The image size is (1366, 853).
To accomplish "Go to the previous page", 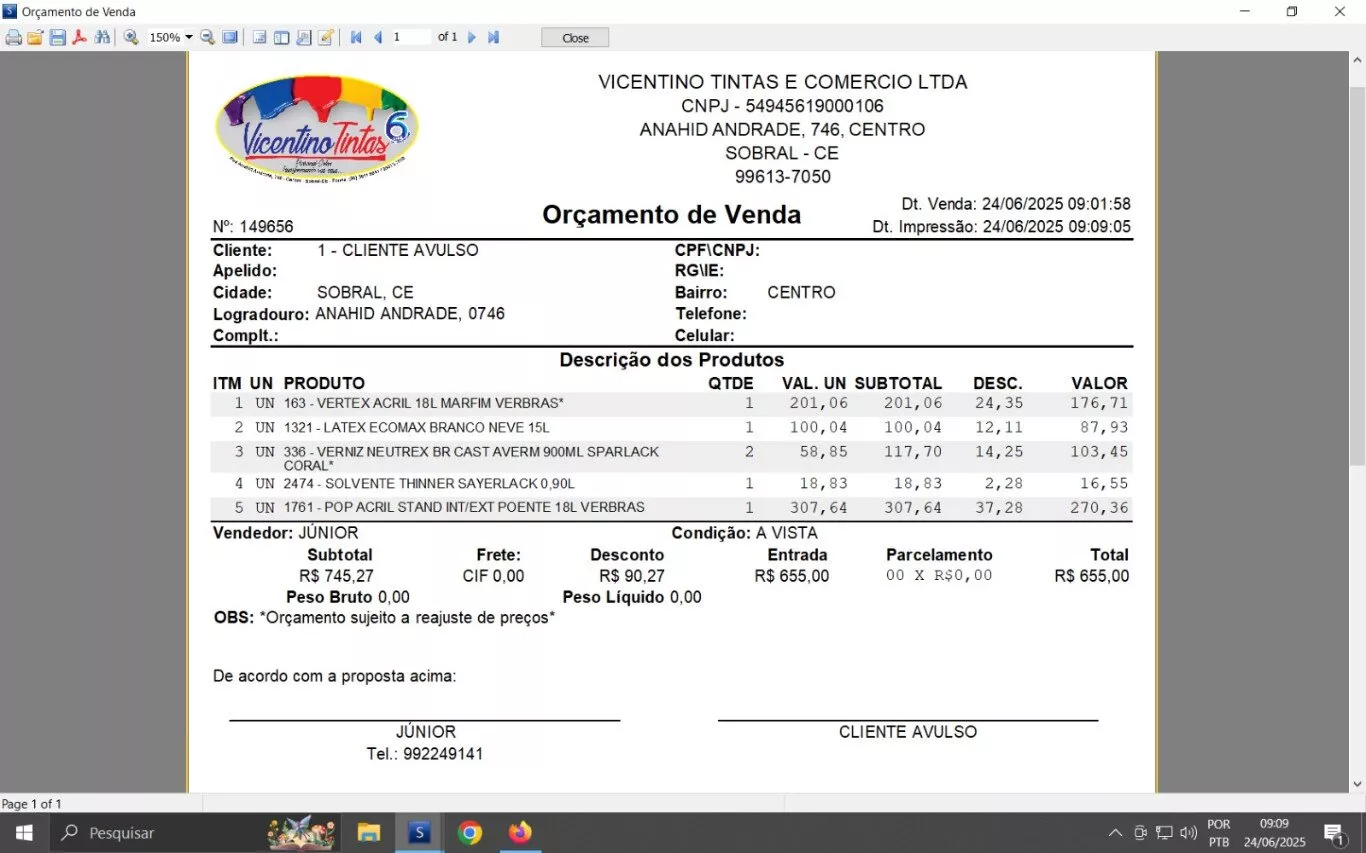I will [x=378, y=38].
